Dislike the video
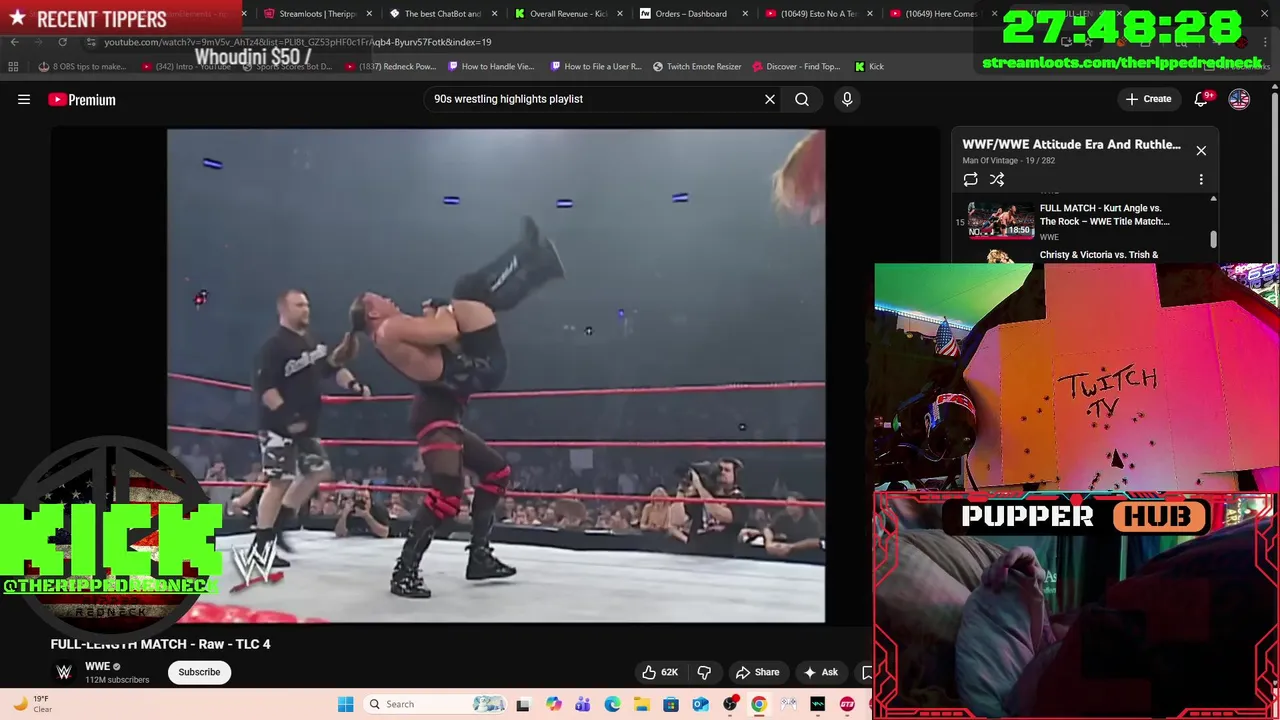 pos(704,672)
